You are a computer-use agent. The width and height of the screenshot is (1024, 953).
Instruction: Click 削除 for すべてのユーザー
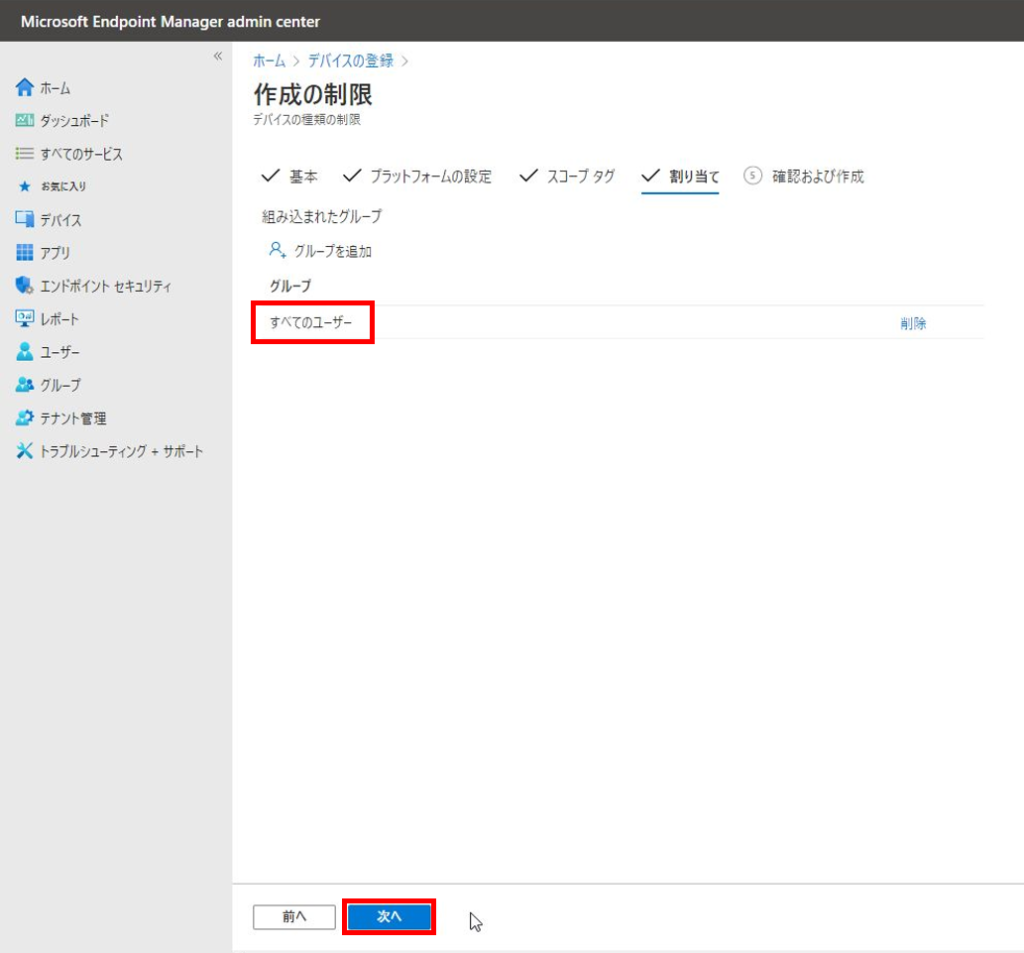click(913, 323)
